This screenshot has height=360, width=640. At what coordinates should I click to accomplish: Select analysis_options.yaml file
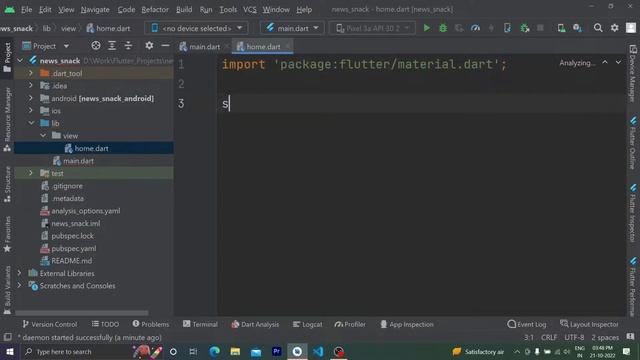pyautogui.click(x=86, y=211)
